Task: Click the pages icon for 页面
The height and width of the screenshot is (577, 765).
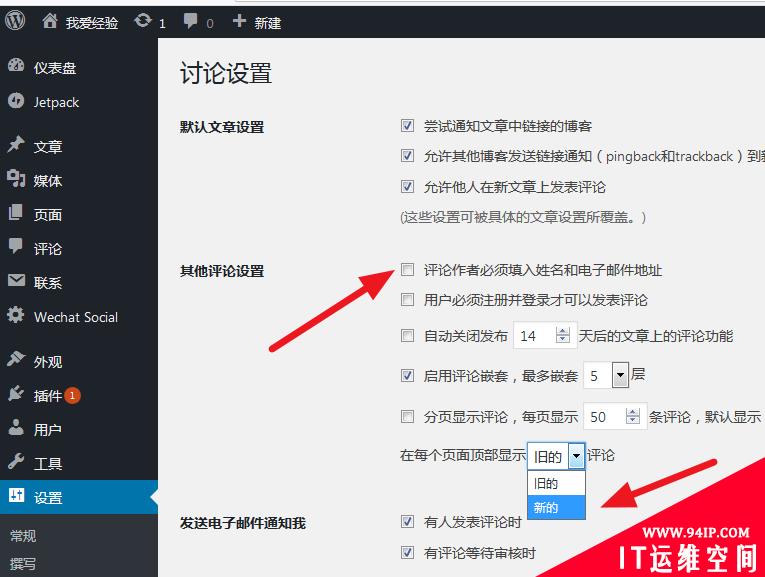Action: 16,213
